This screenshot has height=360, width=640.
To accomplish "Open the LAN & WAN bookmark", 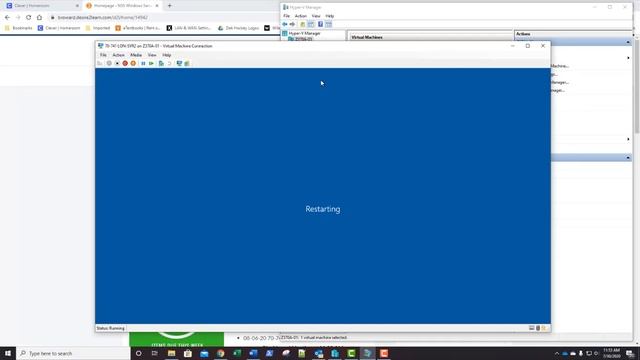I will tap(189, 28).
